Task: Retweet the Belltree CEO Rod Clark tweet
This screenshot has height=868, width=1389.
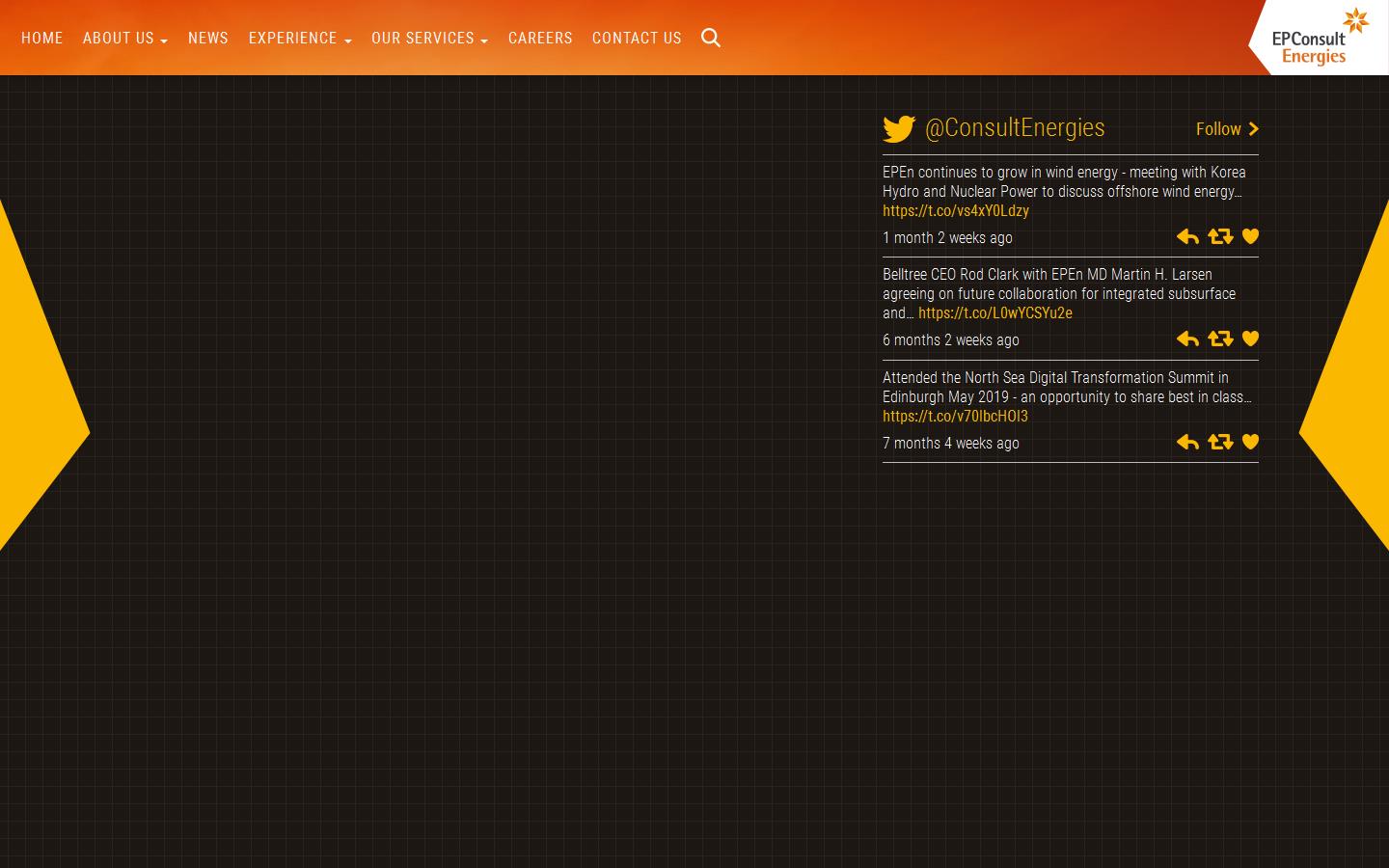Action: 1220,339
